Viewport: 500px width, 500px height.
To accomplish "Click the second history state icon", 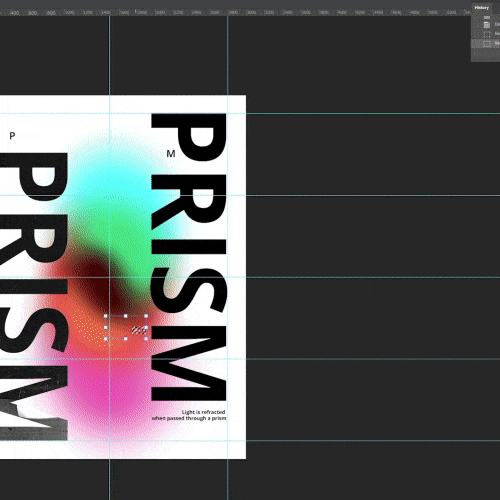I will pos(487,34).
